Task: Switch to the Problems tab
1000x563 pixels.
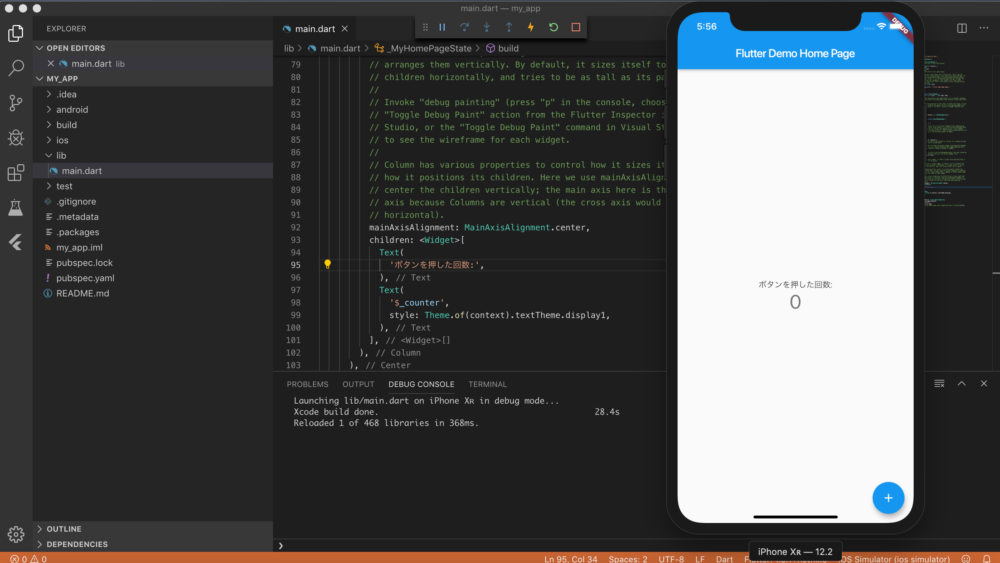Action: (x=307, y=384)
